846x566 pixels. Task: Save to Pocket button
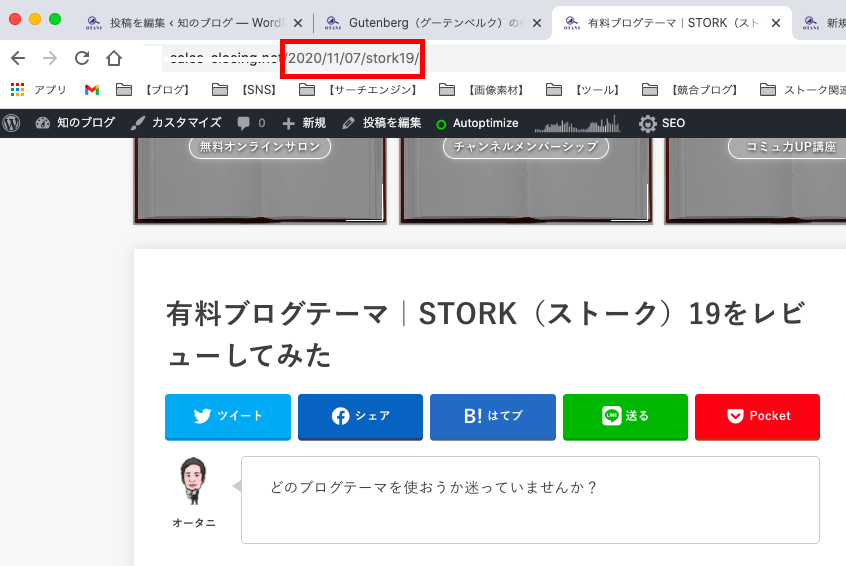click(x=758, y=417)
